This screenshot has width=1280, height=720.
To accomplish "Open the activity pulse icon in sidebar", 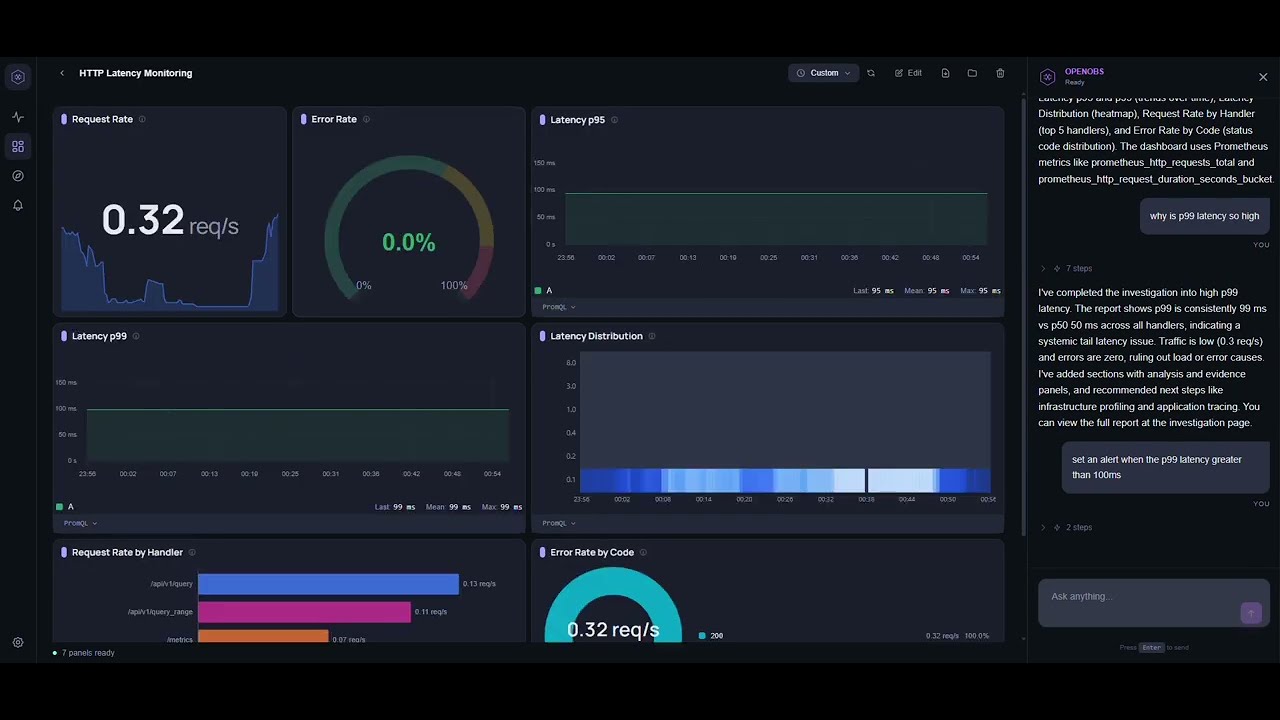I will click(18, 117).
